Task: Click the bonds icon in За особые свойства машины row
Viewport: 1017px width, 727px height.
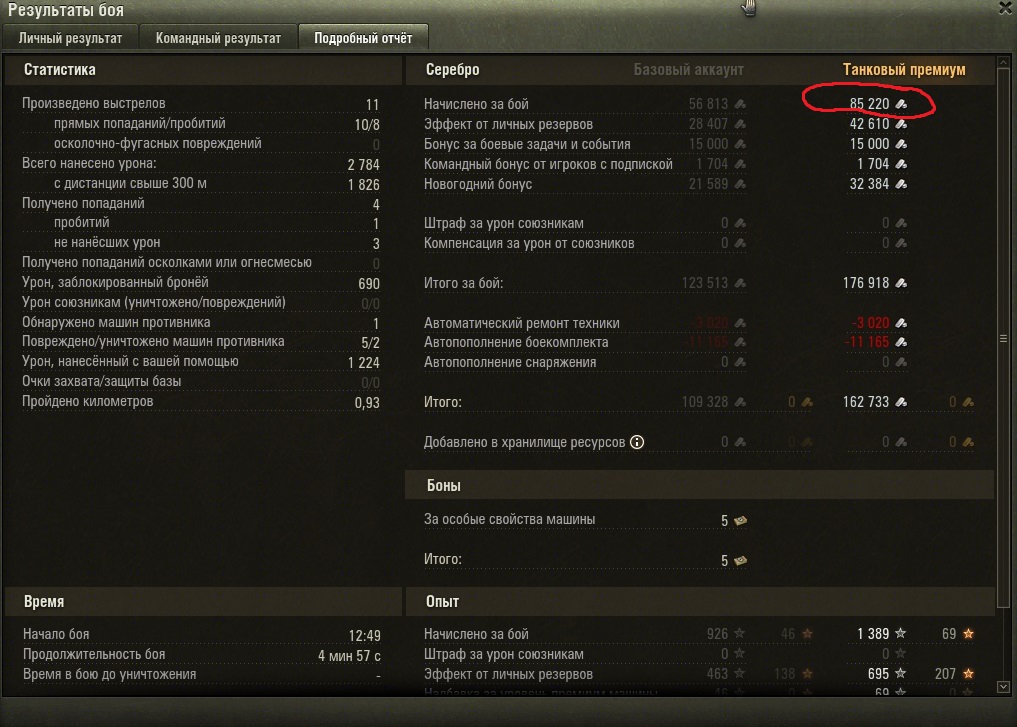Action: click(x=740, y=520)
